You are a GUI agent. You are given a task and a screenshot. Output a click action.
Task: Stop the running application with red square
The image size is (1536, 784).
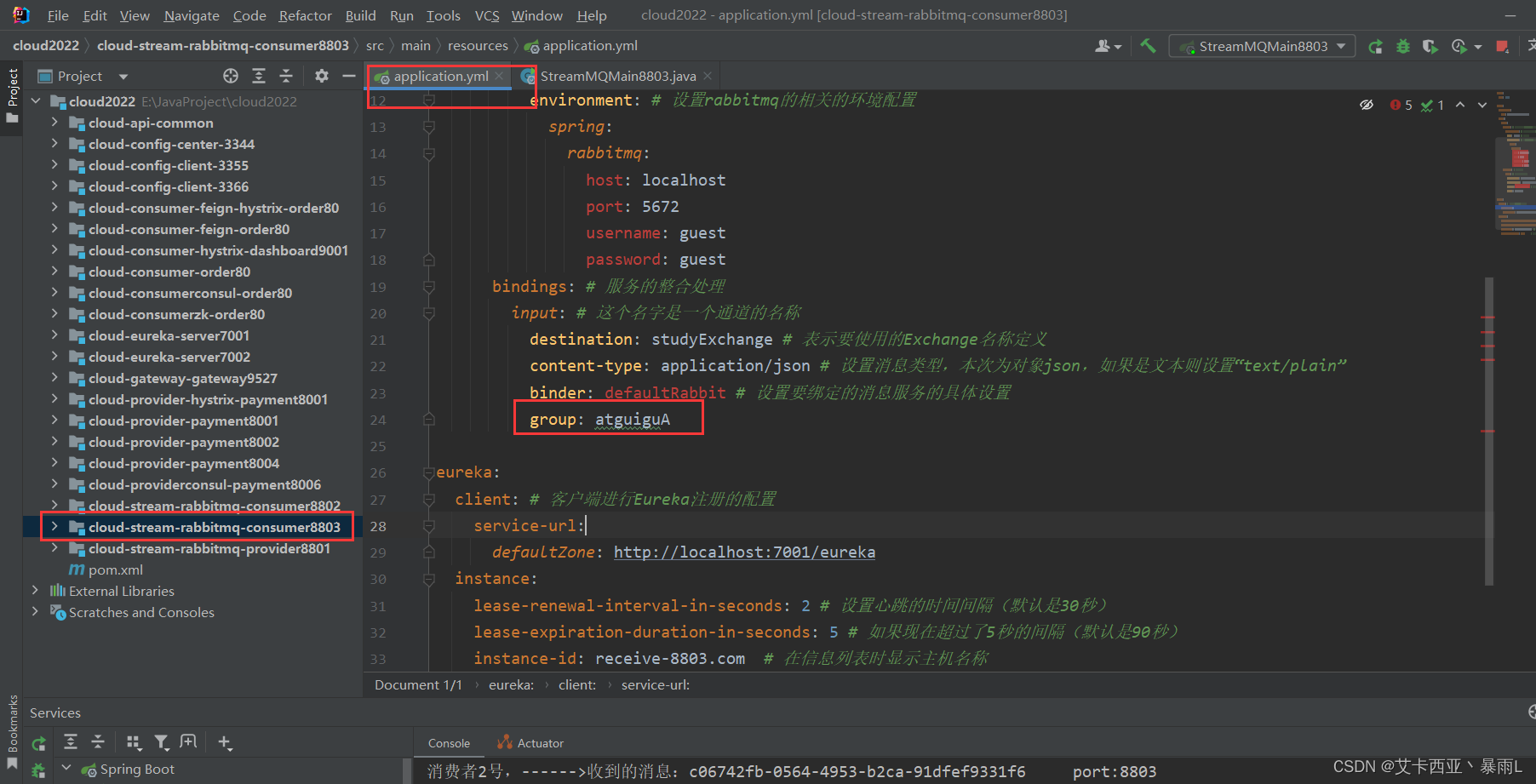pyautogui.click(x=1503, y=47)
